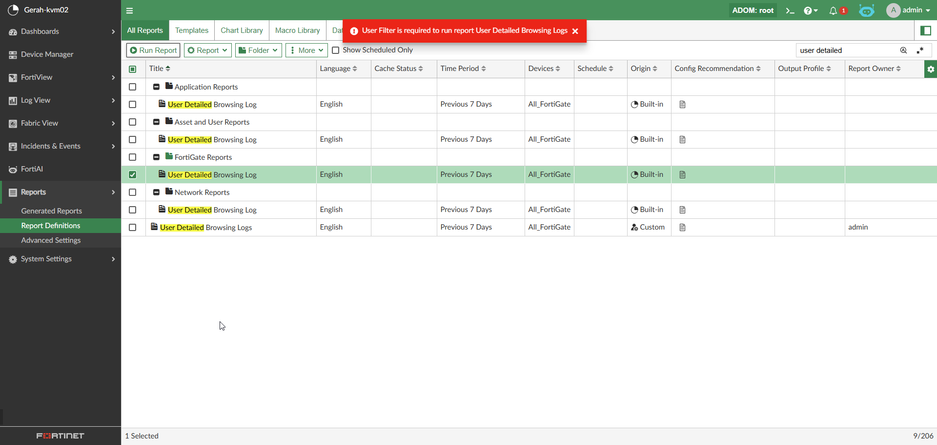Toggle the select-all header checkbox

(133, 69)
